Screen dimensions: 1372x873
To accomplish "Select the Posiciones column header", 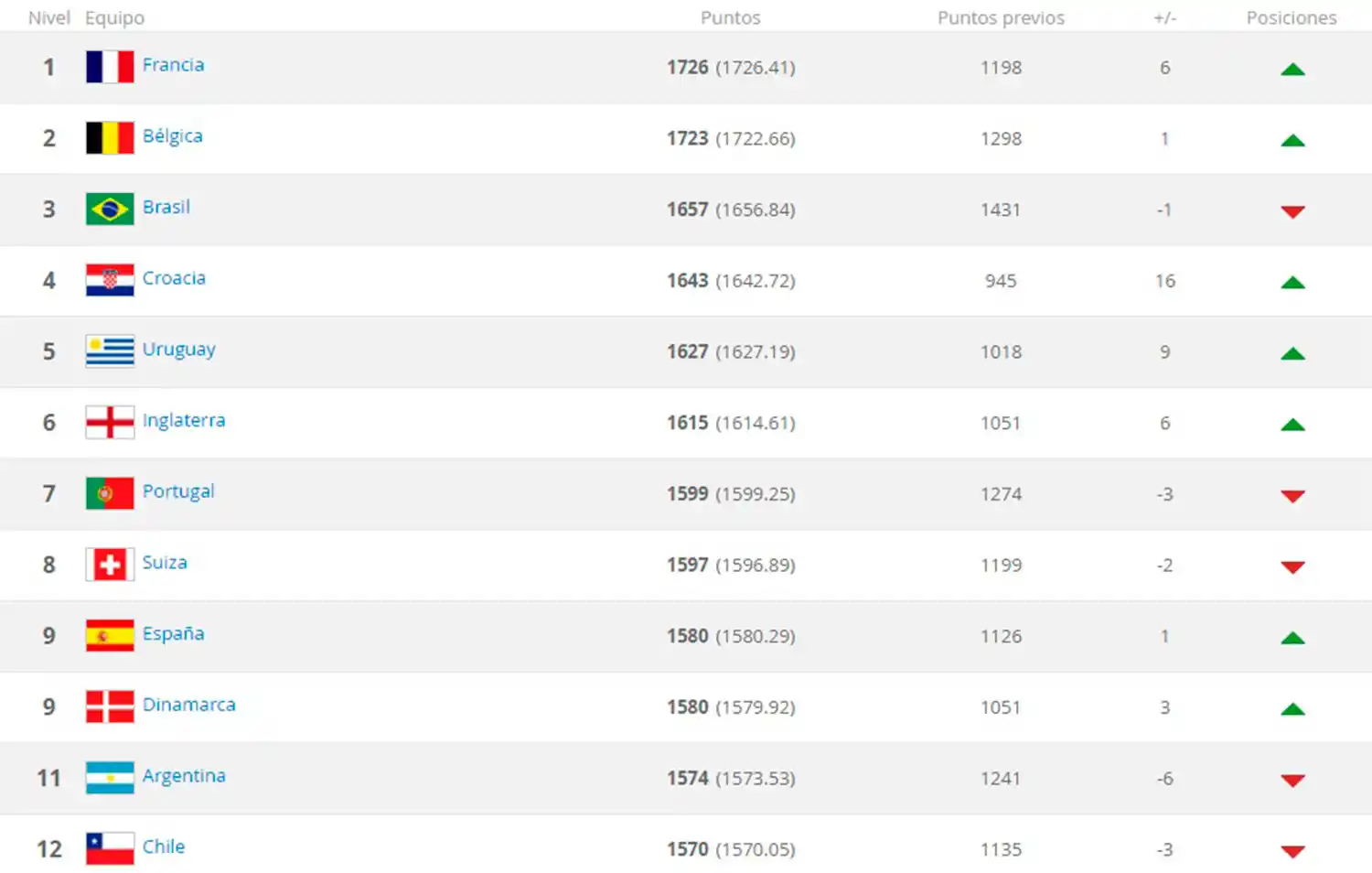I will (x=1291, y=17).
